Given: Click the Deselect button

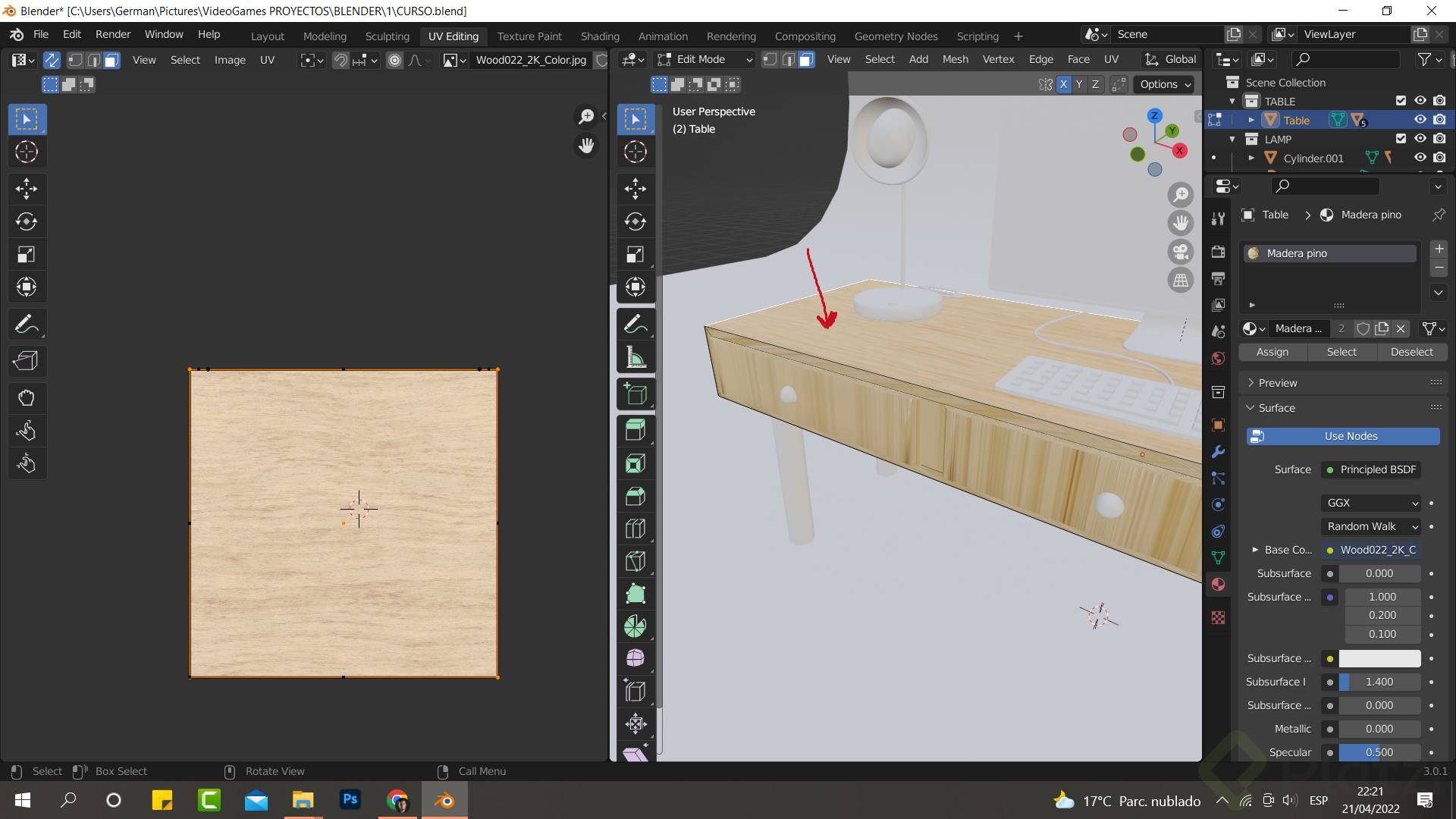Looking at the screenshot, I should (1411, 352).
